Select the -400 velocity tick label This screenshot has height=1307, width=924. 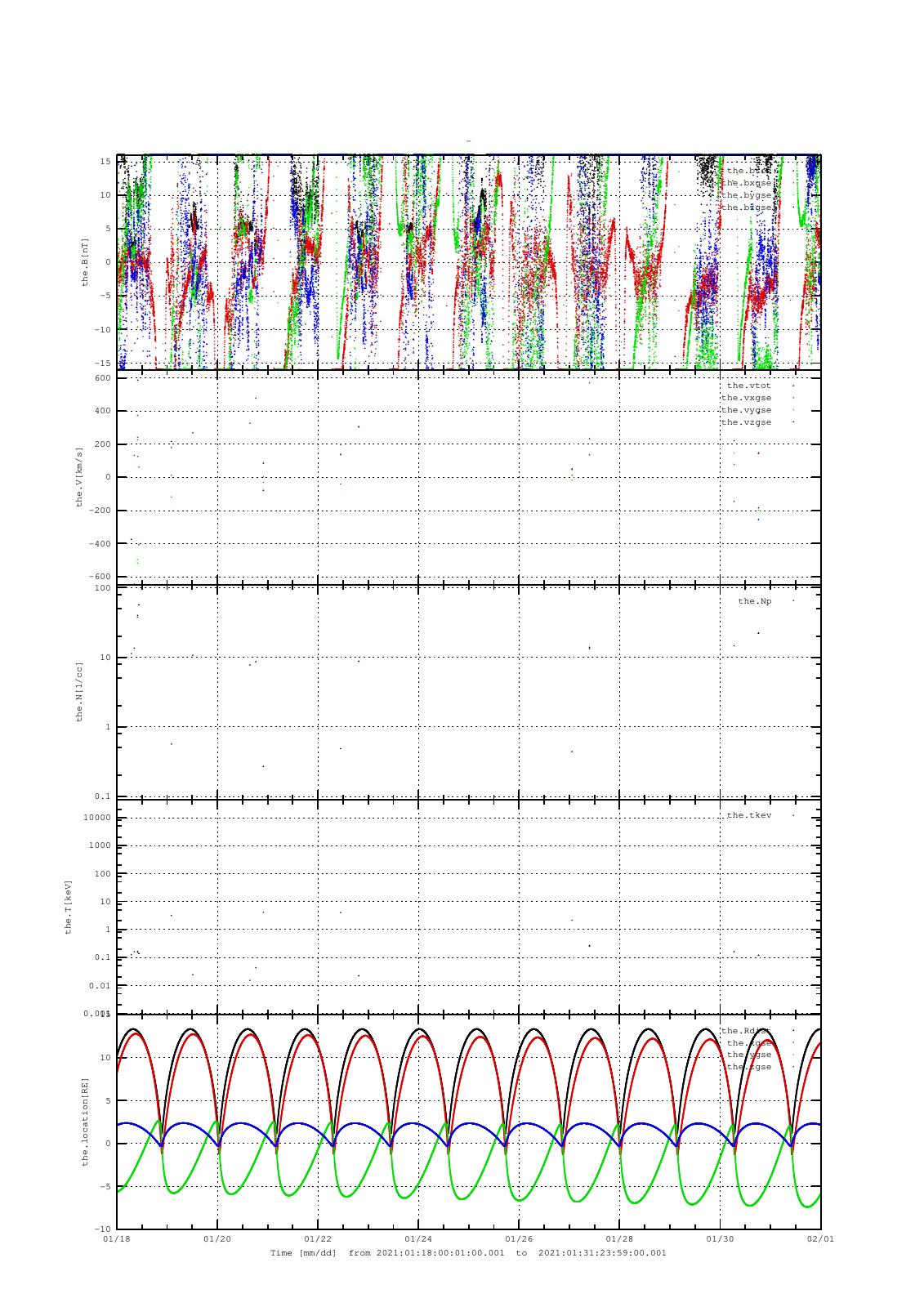point(100,544)
